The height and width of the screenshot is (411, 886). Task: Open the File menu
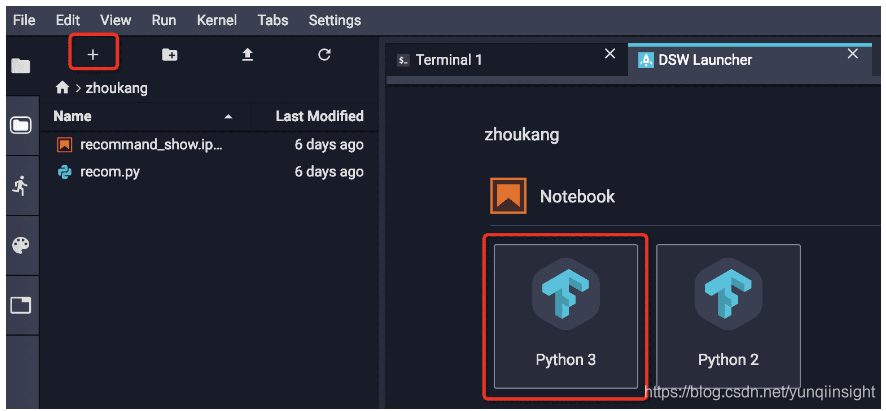24,20
